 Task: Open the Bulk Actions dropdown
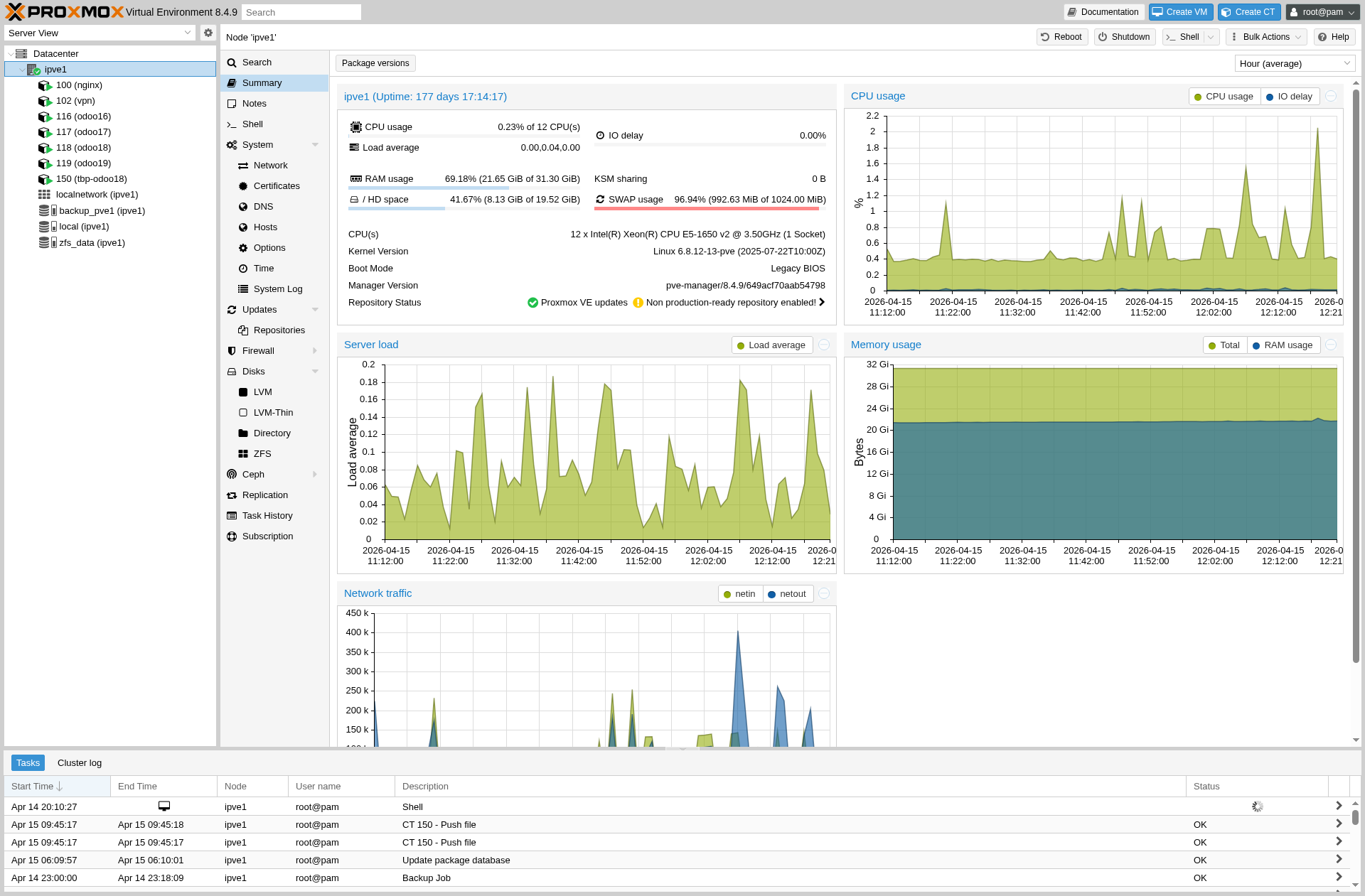coord(1266,37)
